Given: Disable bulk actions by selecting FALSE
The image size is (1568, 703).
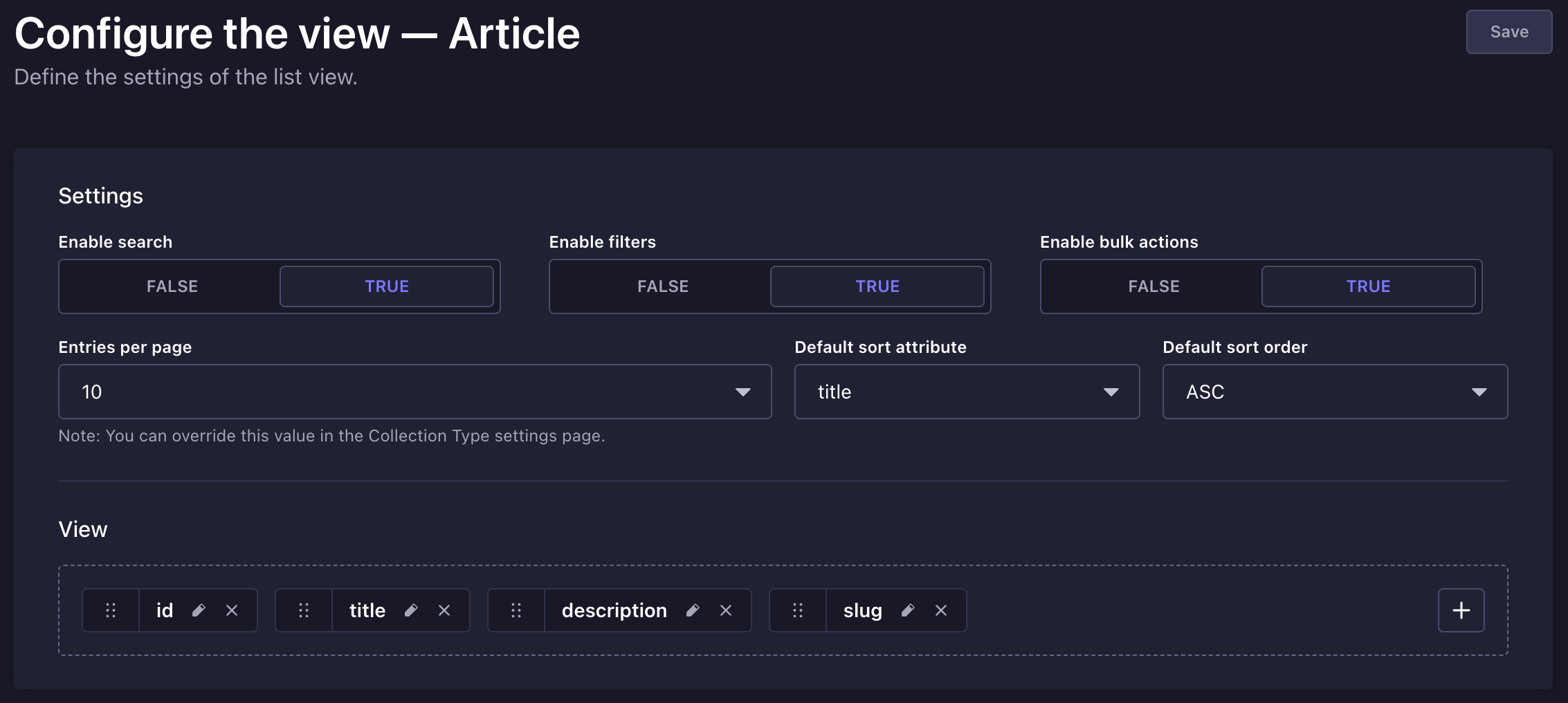Looking at the screenshot, I should (x=1153, y=286).
